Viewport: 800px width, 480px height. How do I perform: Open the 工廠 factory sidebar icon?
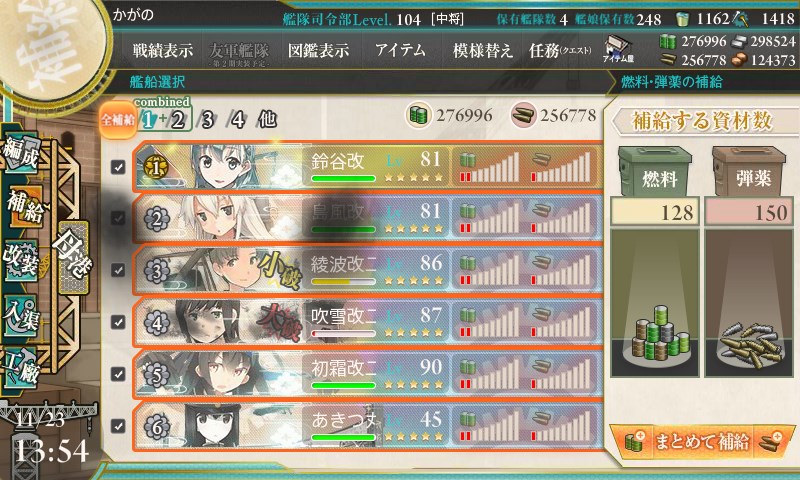coord(21,367)
